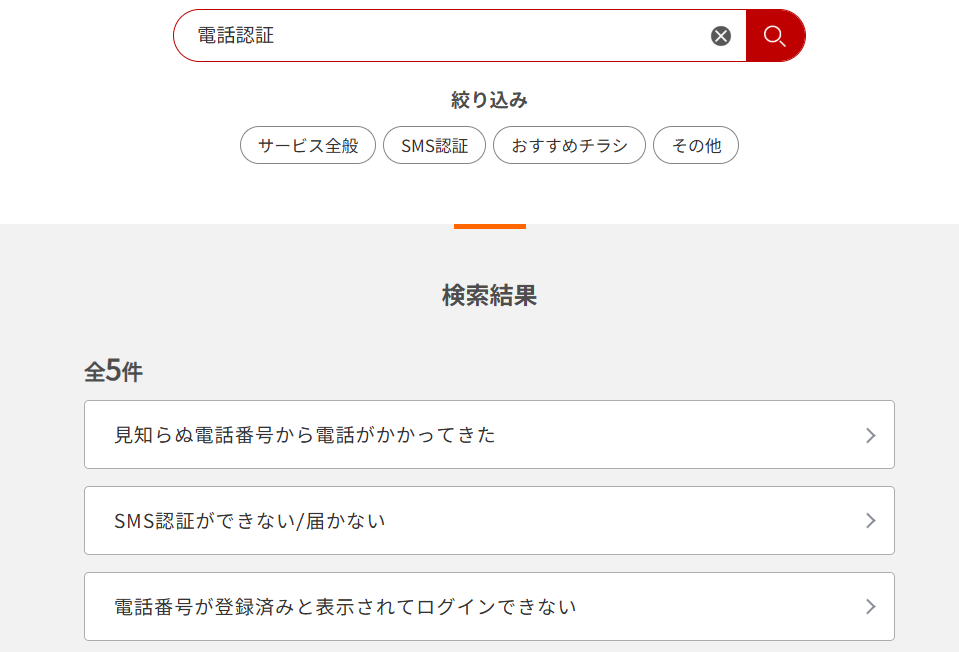Click the 絞り込み heading
Image resolution: width=959 pixels, height=652 pixels.
(x=489, y=100)
